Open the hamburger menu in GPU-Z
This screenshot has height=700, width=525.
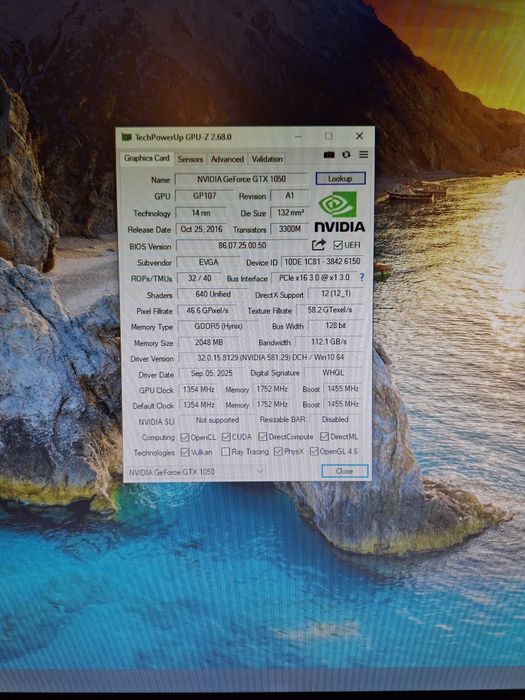pos(363,154)
